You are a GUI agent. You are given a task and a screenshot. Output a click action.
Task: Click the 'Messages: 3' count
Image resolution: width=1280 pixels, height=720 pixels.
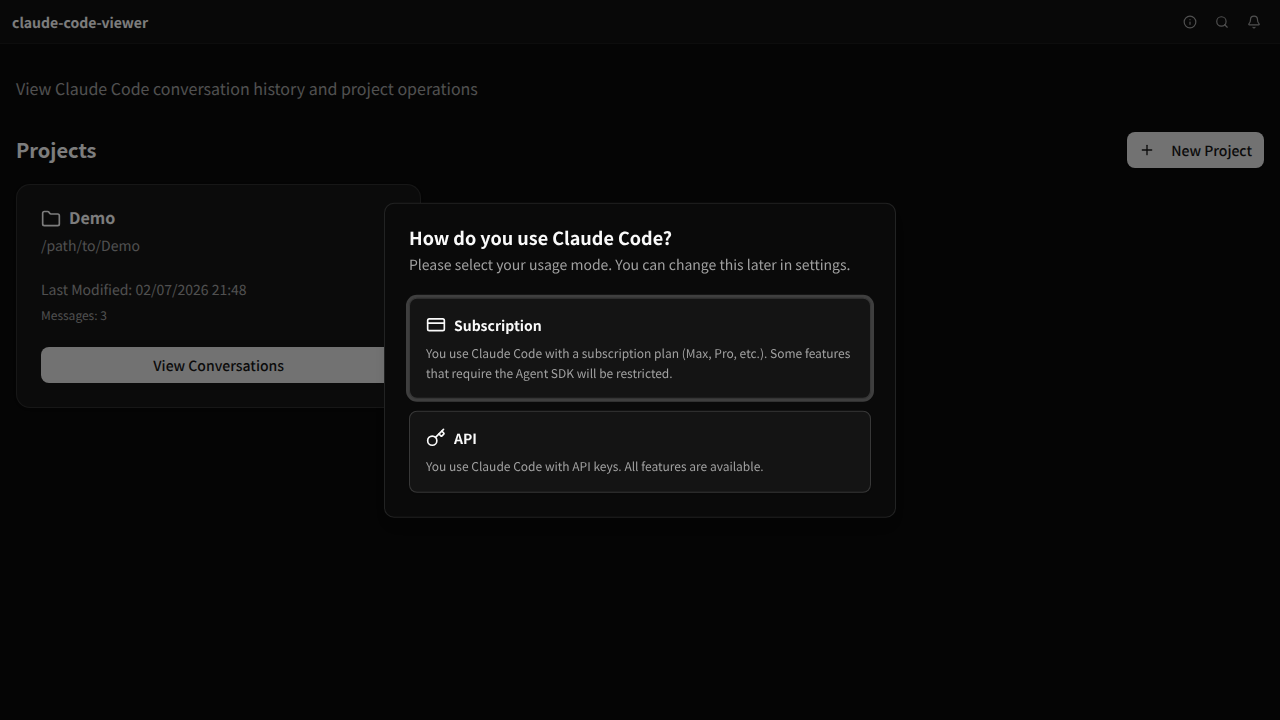74,316
